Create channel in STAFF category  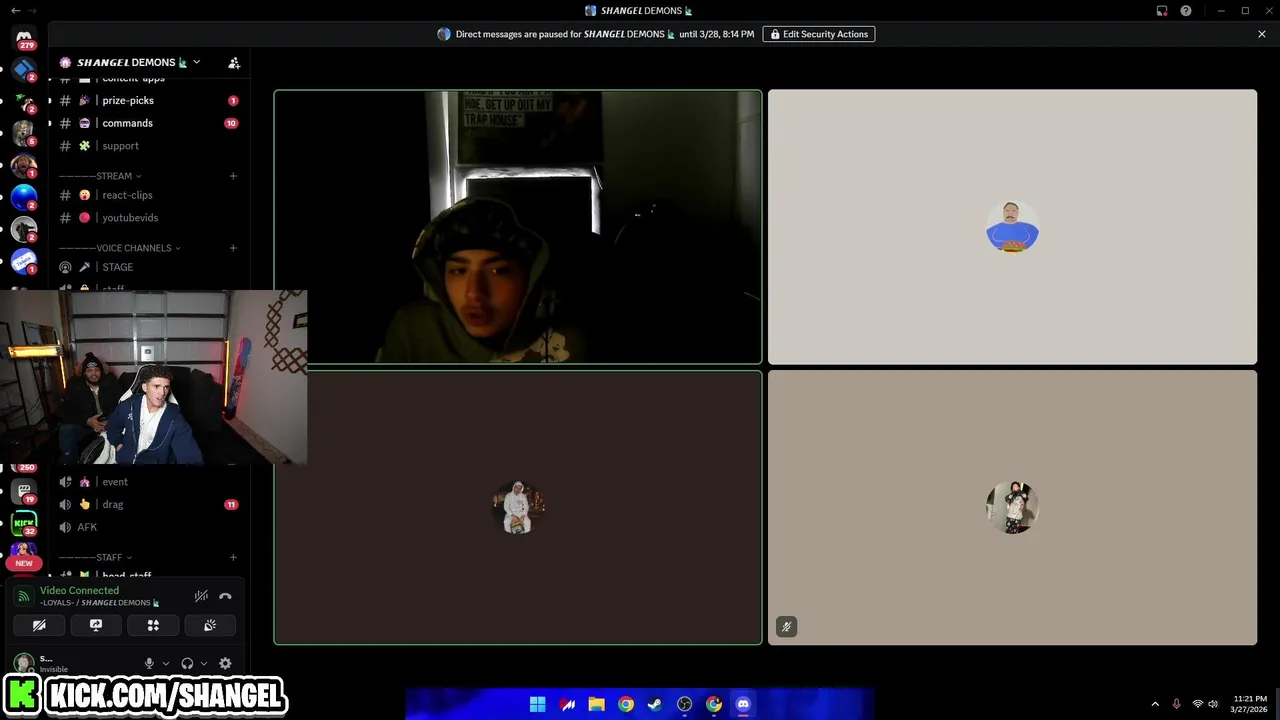pos(233,557)
